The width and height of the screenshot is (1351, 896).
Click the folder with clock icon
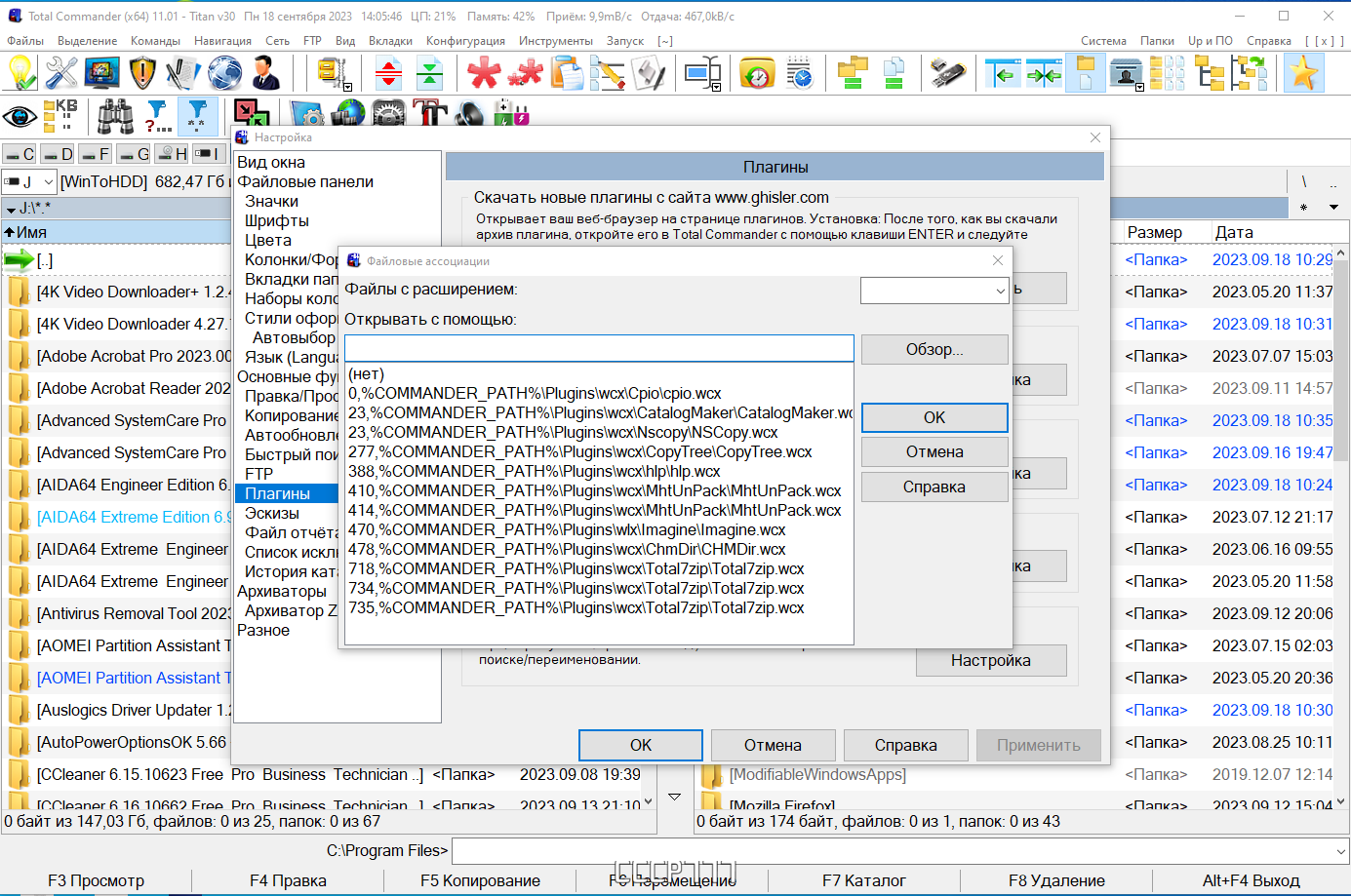tap(757, 73)
